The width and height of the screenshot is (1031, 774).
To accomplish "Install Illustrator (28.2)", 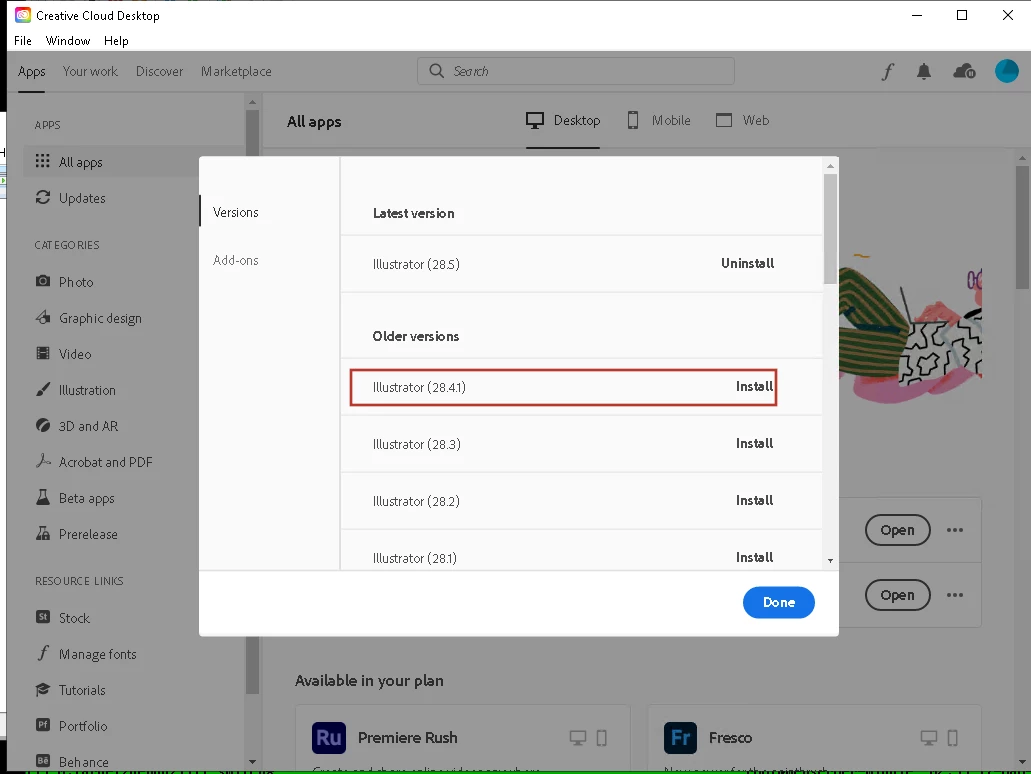I will 754,500.
